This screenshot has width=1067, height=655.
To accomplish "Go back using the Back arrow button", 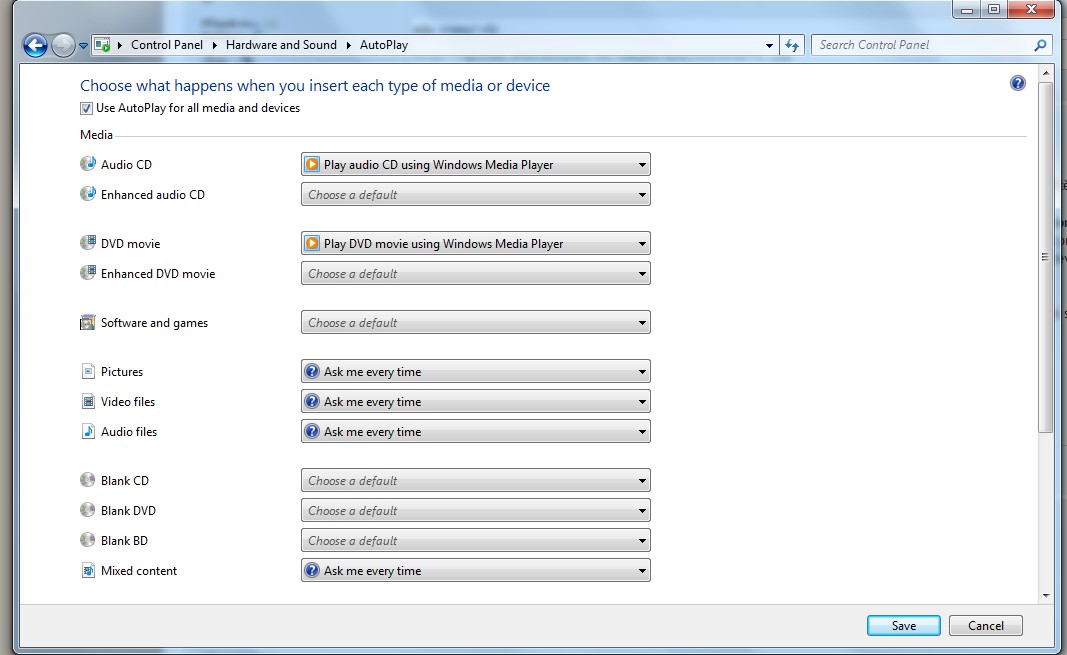I will click(x=35, y=45).
